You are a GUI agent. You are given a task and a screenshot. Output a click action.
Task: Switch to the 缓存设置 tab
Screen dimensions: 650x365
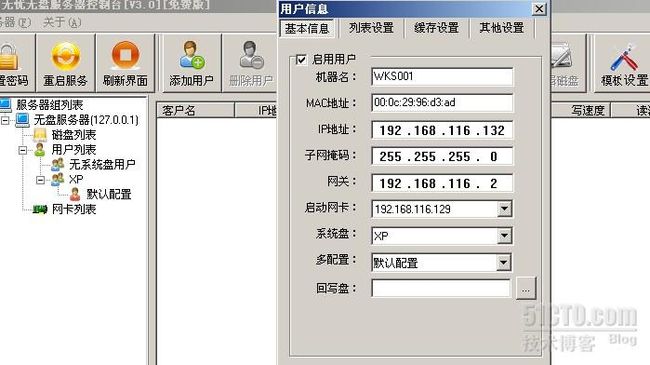pyautogui.click(x=437, y=28)
